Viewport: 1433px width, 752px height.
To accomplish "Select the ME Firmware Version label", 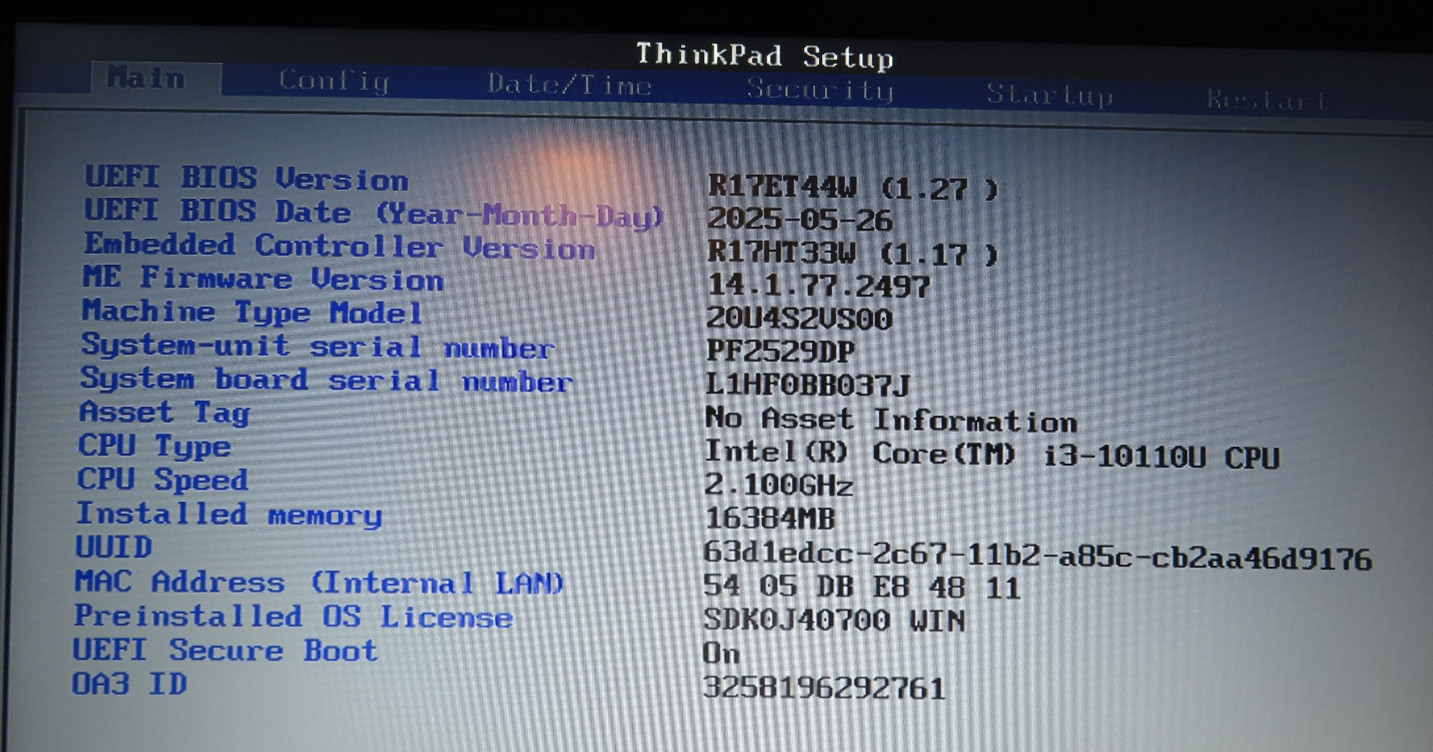I will 262,279.
